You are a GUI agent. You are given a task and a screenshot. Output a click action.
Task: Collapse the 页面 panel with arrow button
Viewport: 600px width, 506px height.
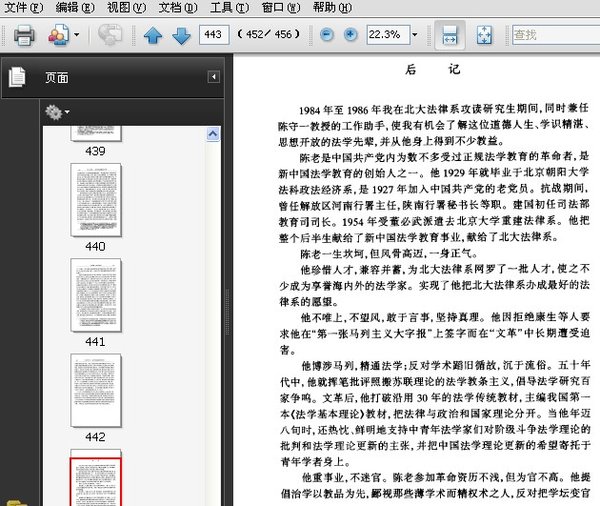[x=213, y=77]
